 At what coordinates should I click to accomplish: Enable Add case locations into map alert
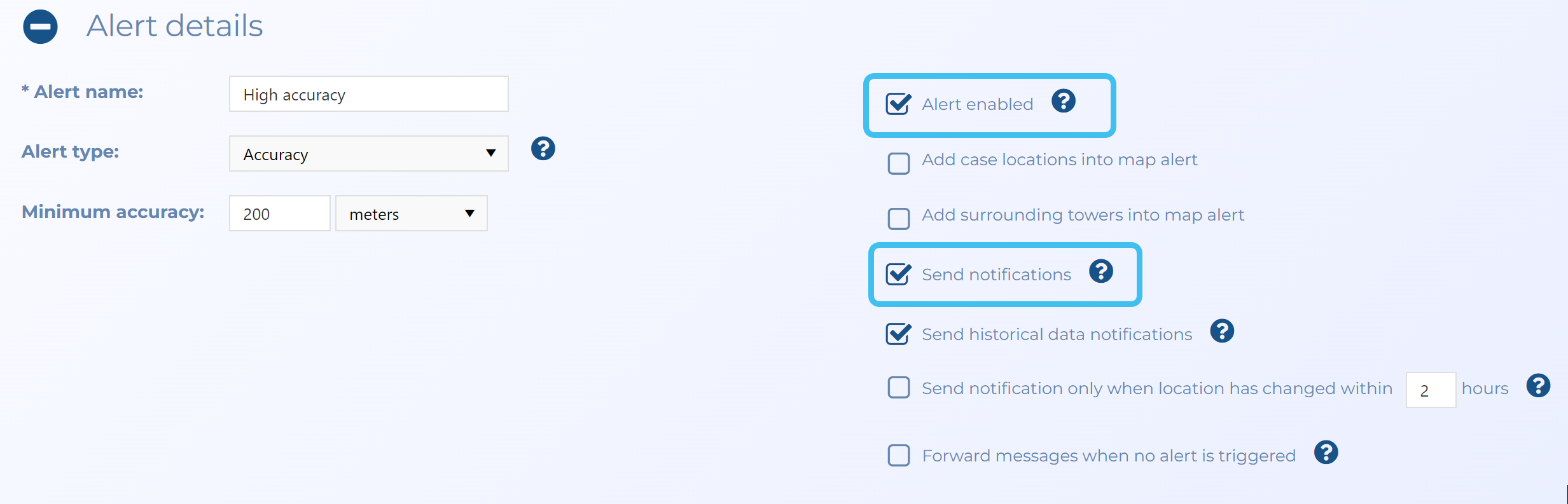[898, 163]
